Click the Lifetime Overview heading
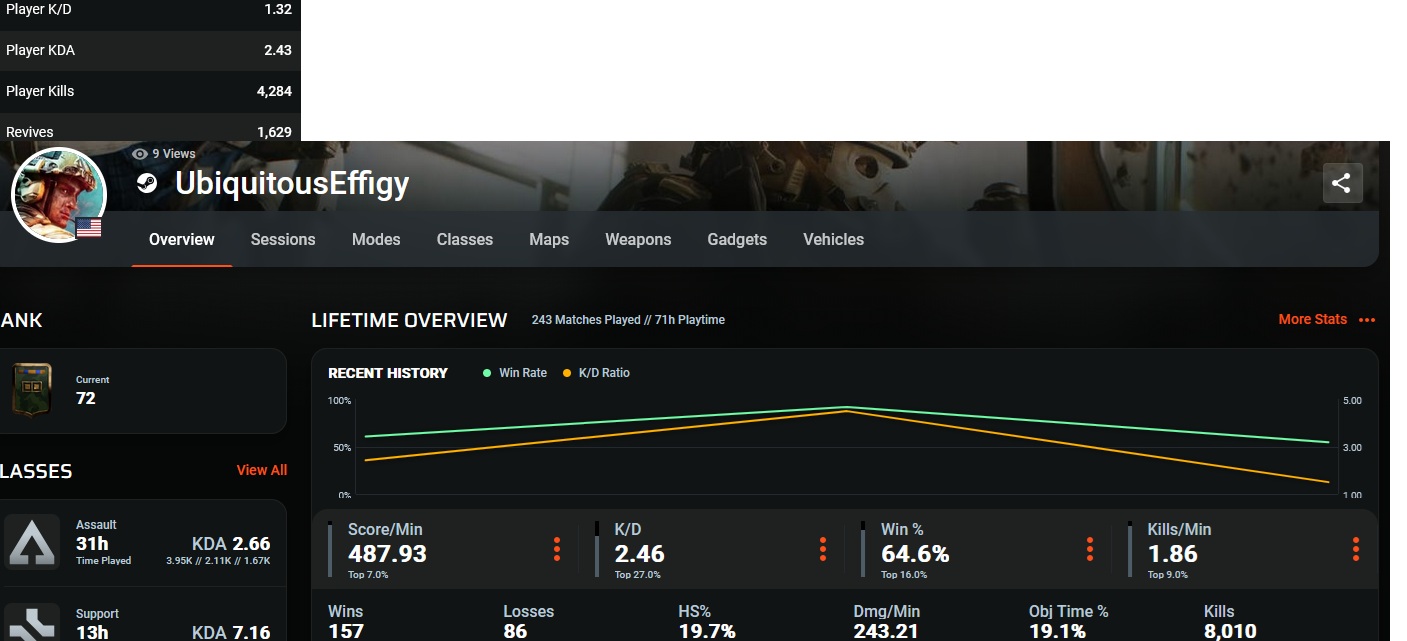This screenshot has width=1407, height=641. (x=409, y=320)
